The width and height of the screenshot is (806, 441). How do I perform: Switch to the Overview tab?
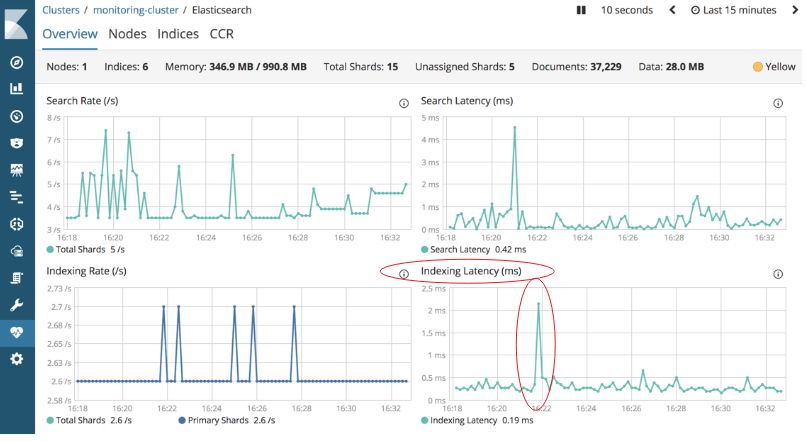(70, 34)
